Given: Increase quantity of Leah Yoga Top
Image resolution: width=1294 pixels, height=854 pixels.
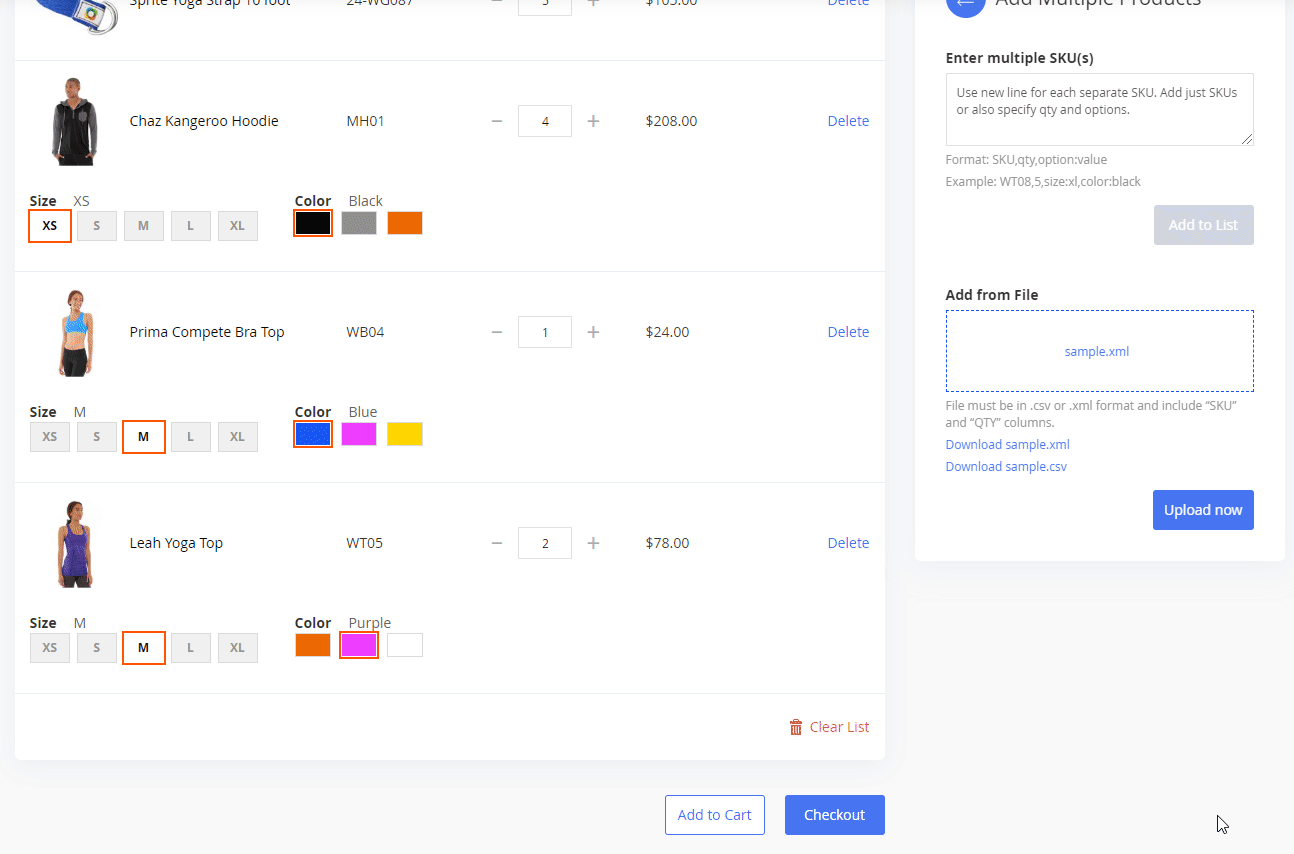Looking at the screenshot, I should coord(593,543).
